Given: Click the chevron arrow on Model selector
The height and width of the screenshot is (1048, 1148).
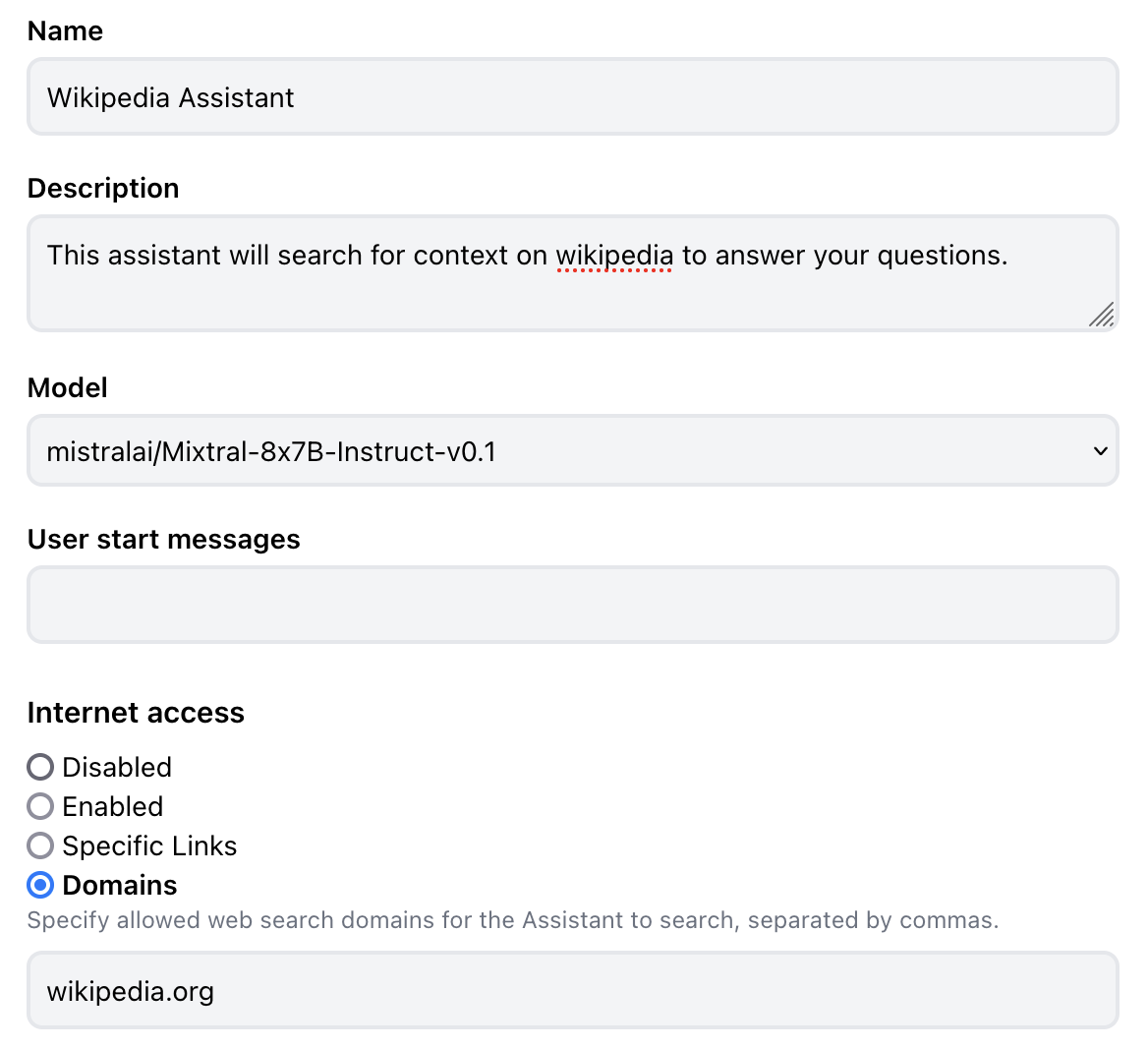Looking at the screenshot, I should (x=1100, y=451).
